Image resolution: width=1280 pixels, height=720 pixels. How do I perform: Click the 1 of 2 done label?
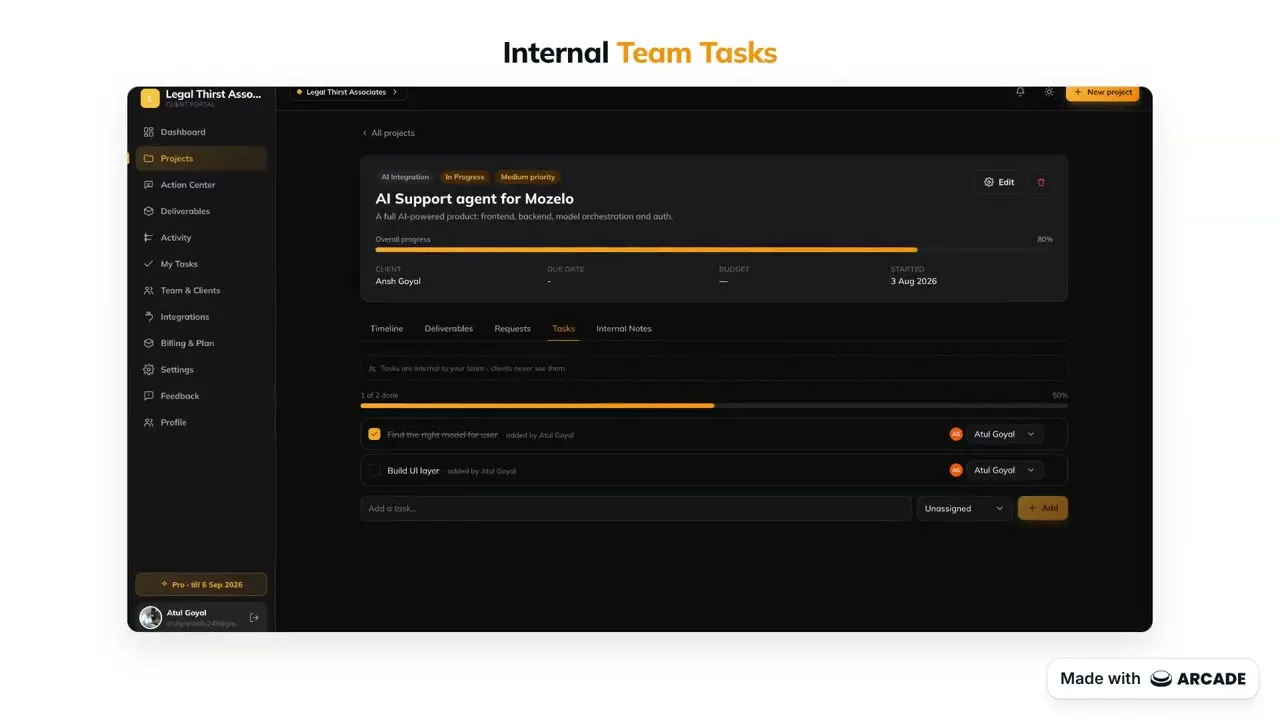[380, 396]
